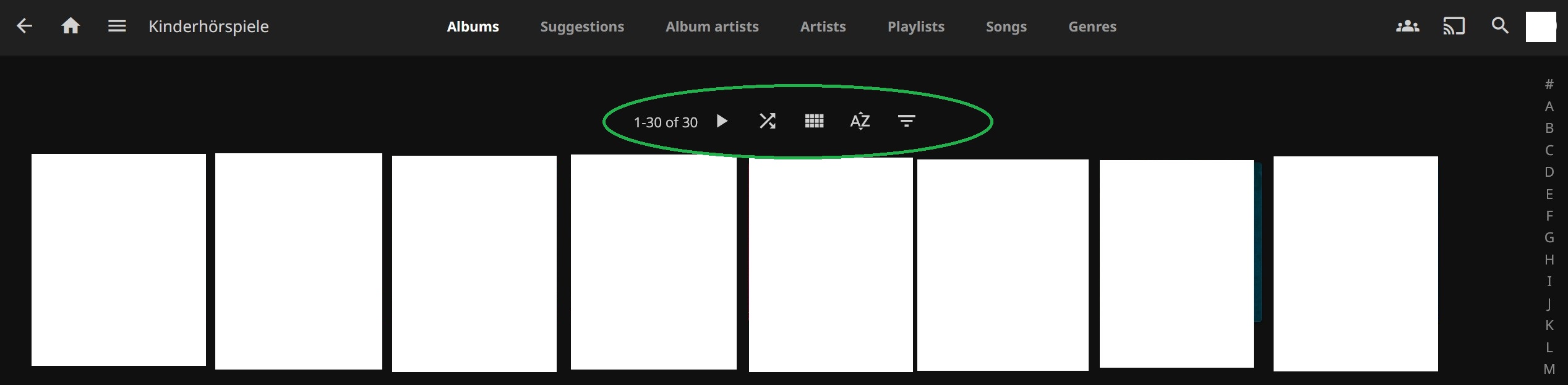Switch to the Songs tab
Image resolution: width=1568 pixels, height=385 pixels.
tap(1006, 27)
